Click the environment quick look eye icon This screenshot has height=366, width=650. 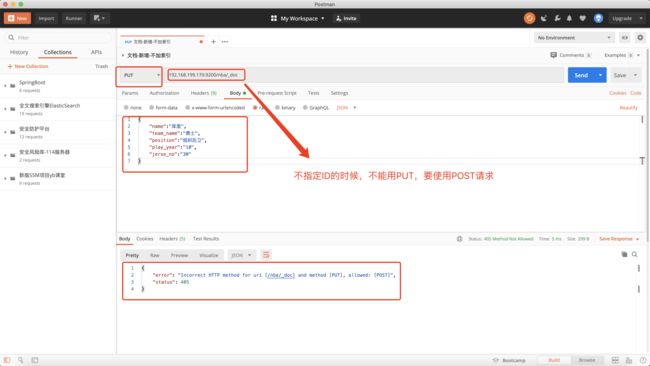624,38
